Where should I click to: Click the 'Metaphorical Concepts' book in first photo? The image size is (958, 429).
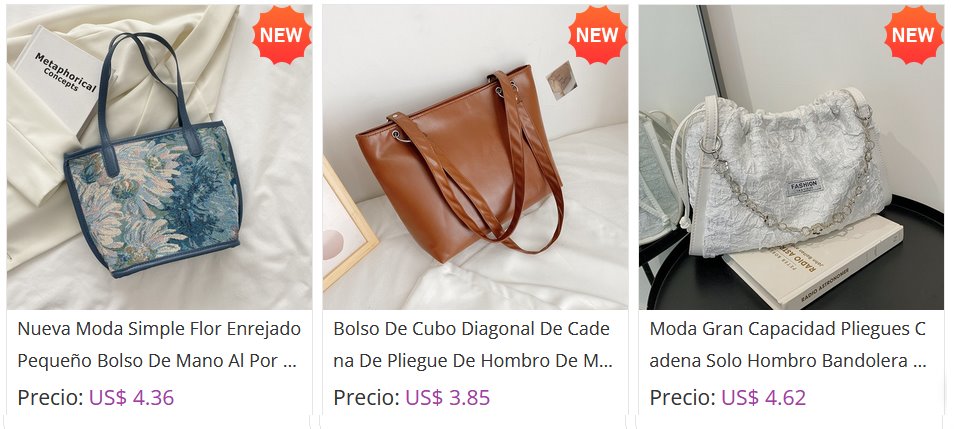click(60, 76)
